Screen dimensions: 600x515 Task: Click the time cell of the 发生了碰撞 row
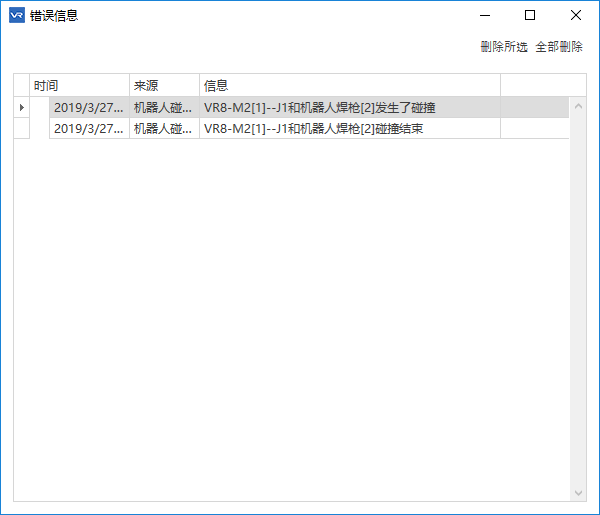click(x=89, y=107)
